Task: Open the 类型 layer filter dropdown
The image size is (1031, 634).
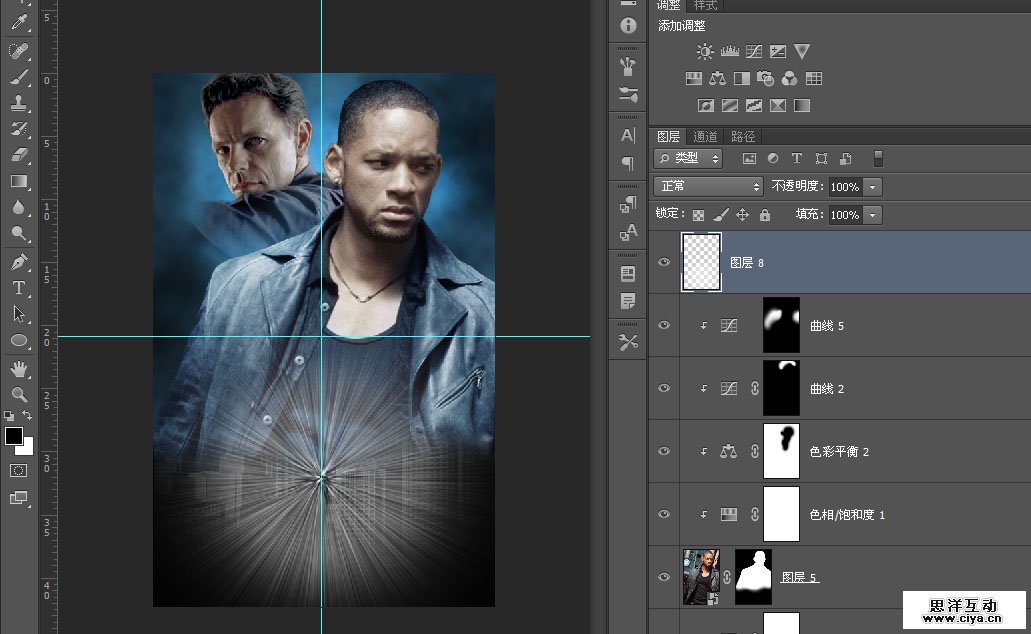Action: click(688, 158)
